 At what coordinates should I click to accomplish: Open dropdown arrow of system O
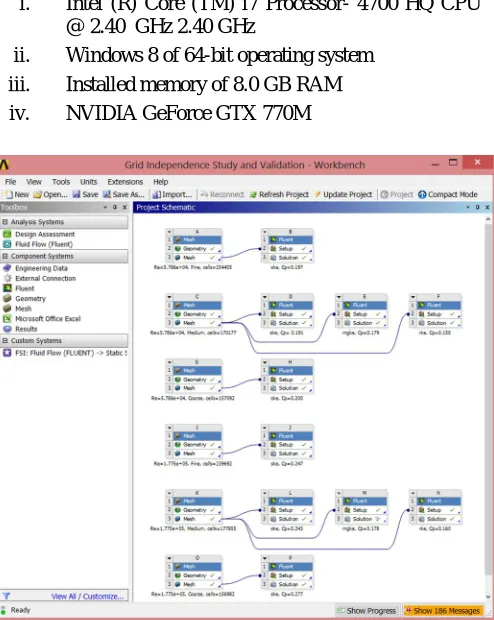click(169, 559)
